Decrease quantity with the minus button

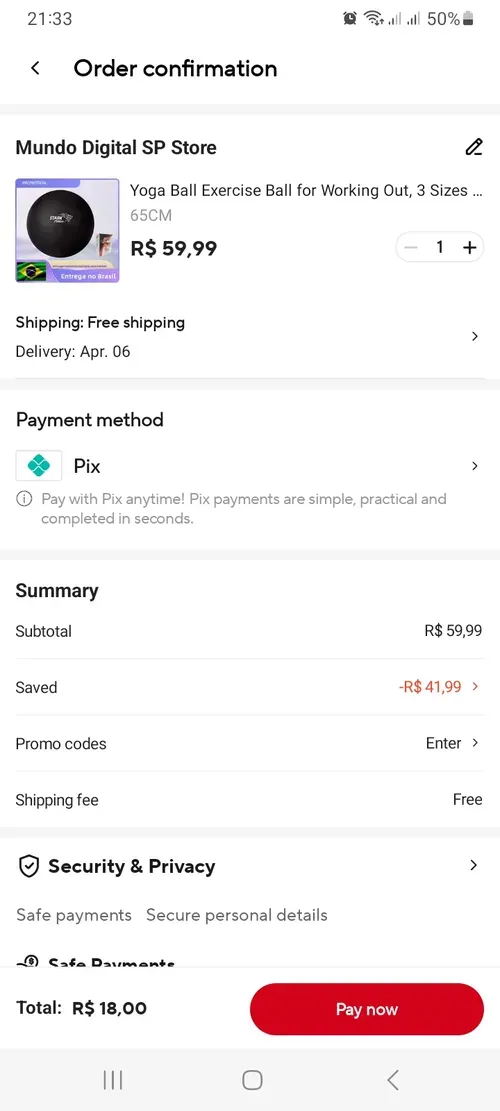click(x=410, y=247)
